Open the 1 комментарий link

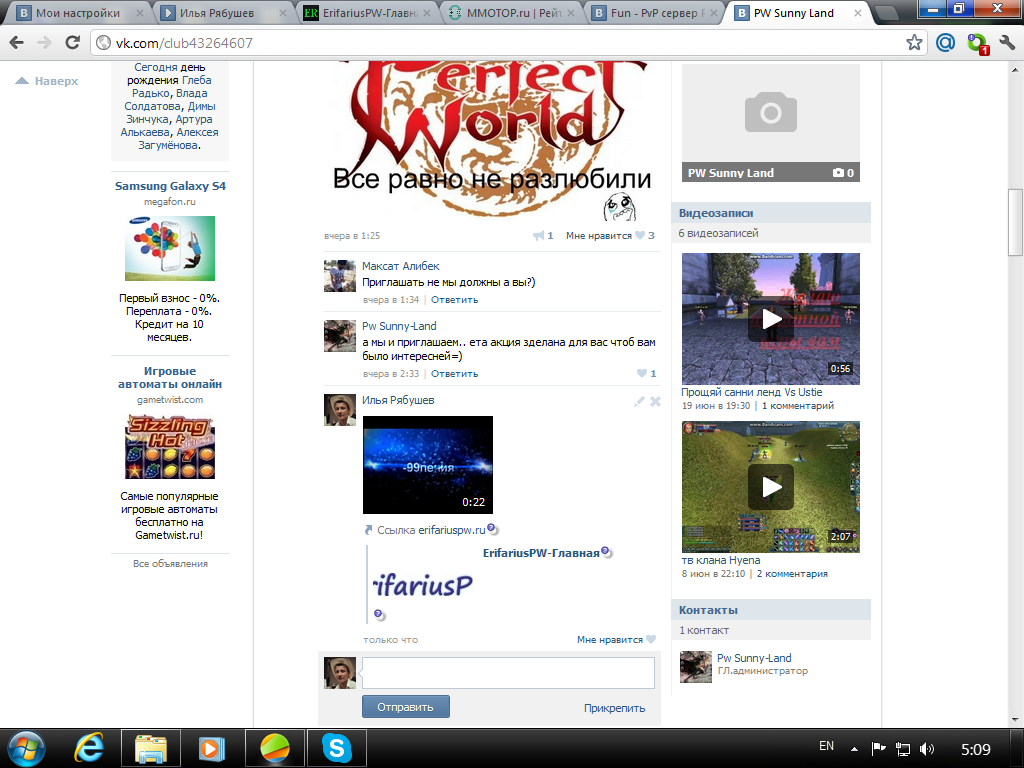(798, 406)
